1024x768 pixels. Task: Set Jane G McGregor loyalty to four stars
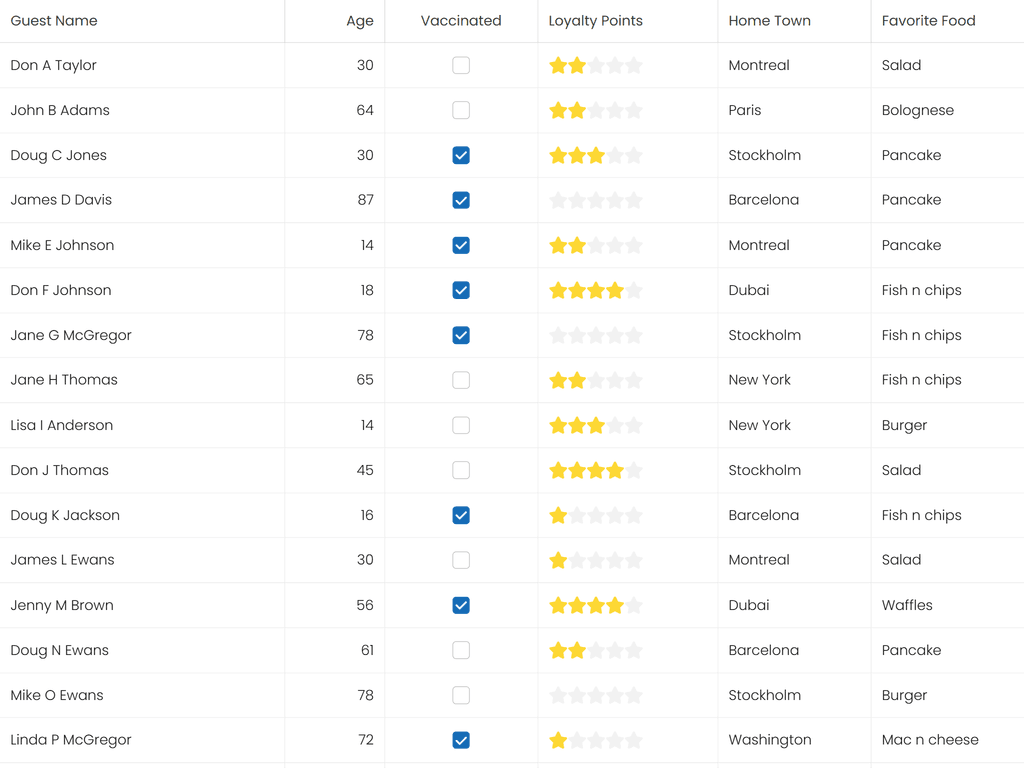[615, 336]
